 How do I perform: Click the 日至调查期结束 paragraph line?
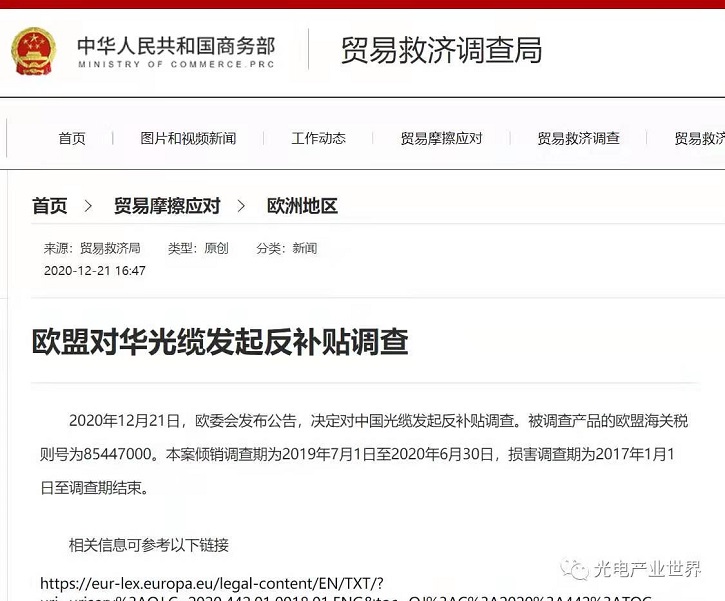click(x=94, y=488)
